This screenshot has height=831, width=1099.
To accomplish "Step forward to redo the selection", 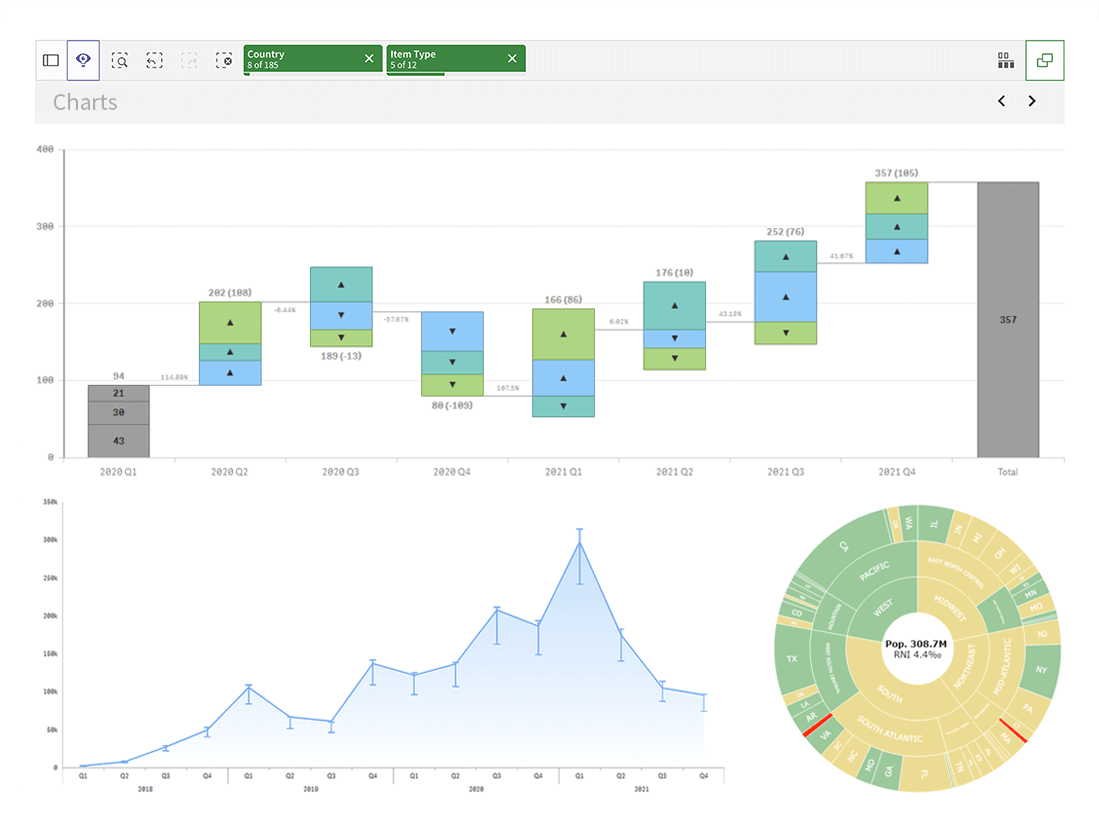I will [189, 60].
